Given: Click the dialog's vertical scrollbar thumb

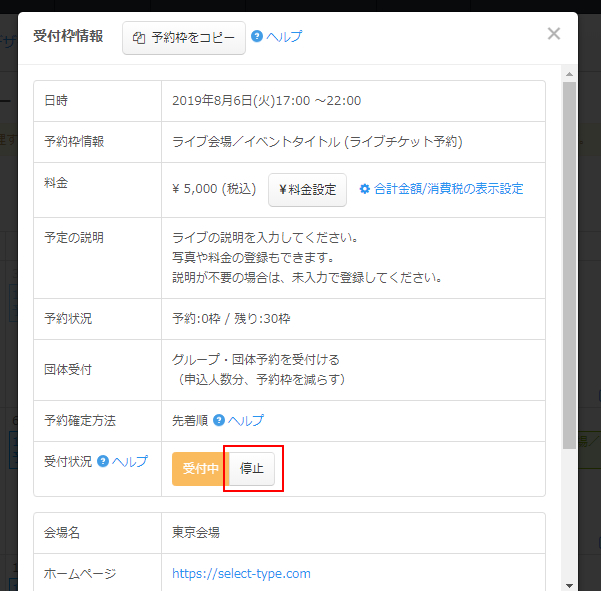Looking at the screenshot, I should point(569,260).
